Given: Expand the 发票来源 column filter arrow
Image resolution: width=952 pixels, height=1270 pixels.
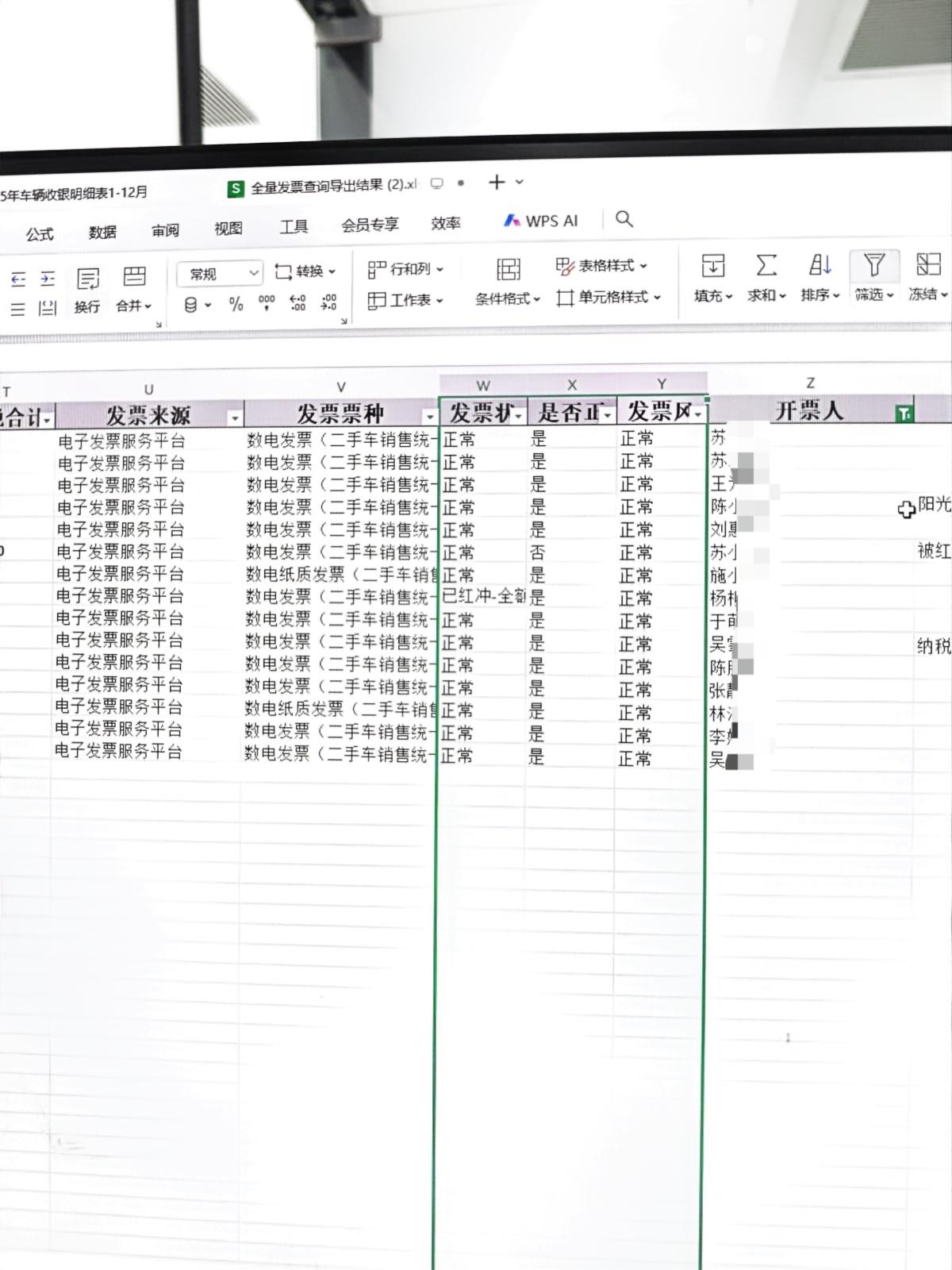Looking at the screenshot, I should pyautogui.click(x=234, y=418).
